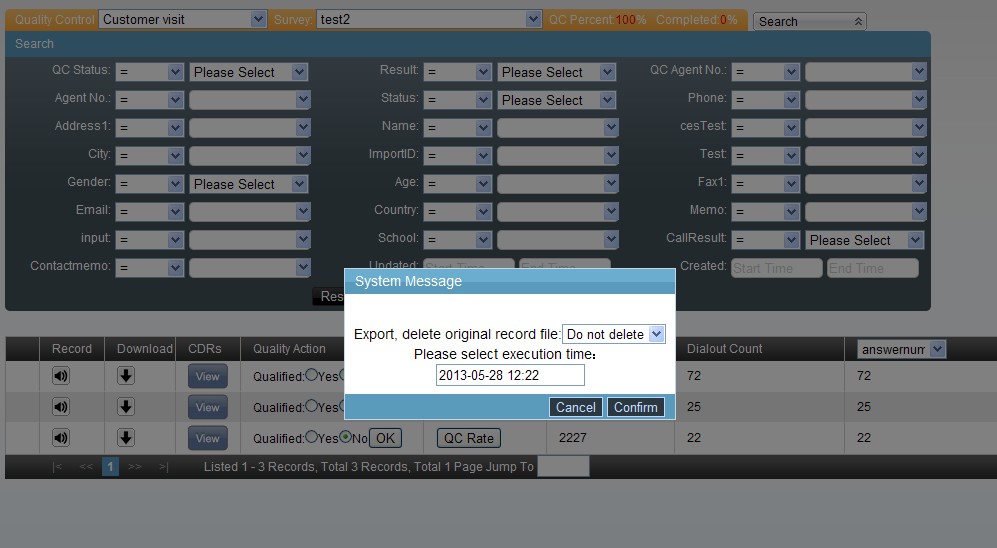This screenshot has width=997, height=548.
Task: View CDRs for the first record
Action: (x=207, y=376)
